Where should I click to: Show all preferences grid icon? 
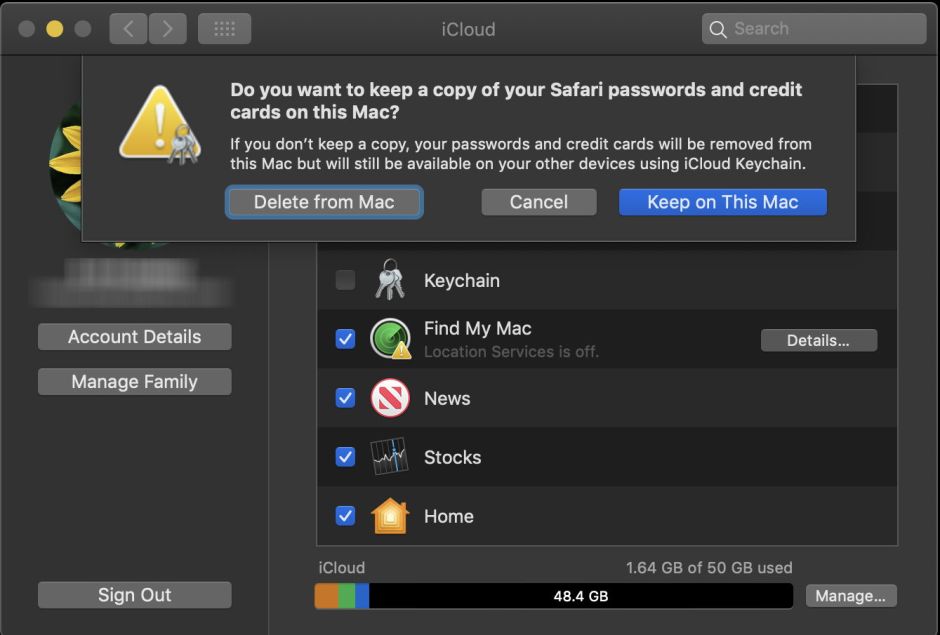(x=224, y=29)
